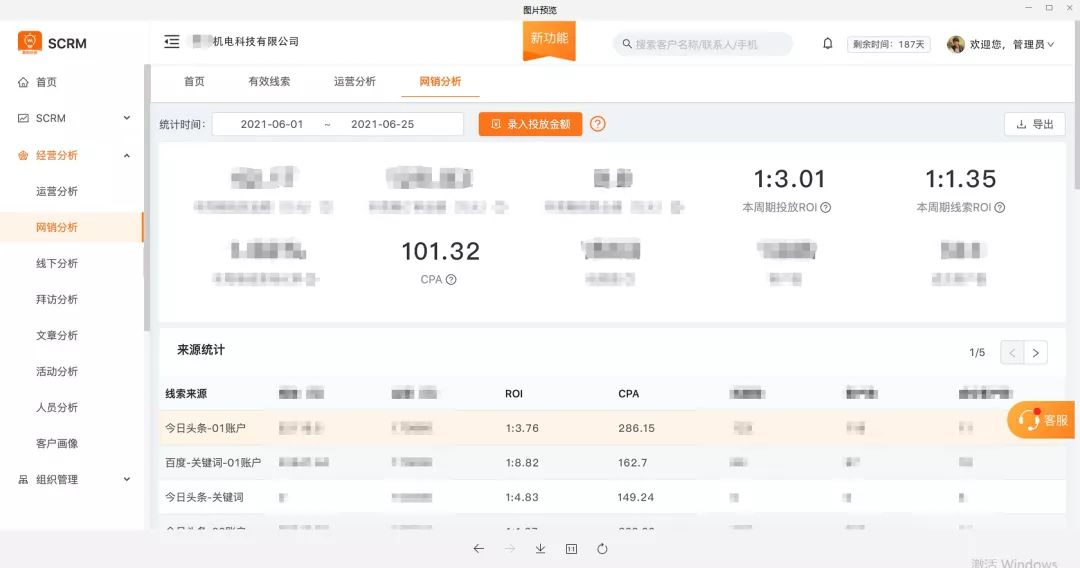Click the 新功能 banner
Screen dimensions: 1080x568
pyautogui.click(x=549, y=40)
